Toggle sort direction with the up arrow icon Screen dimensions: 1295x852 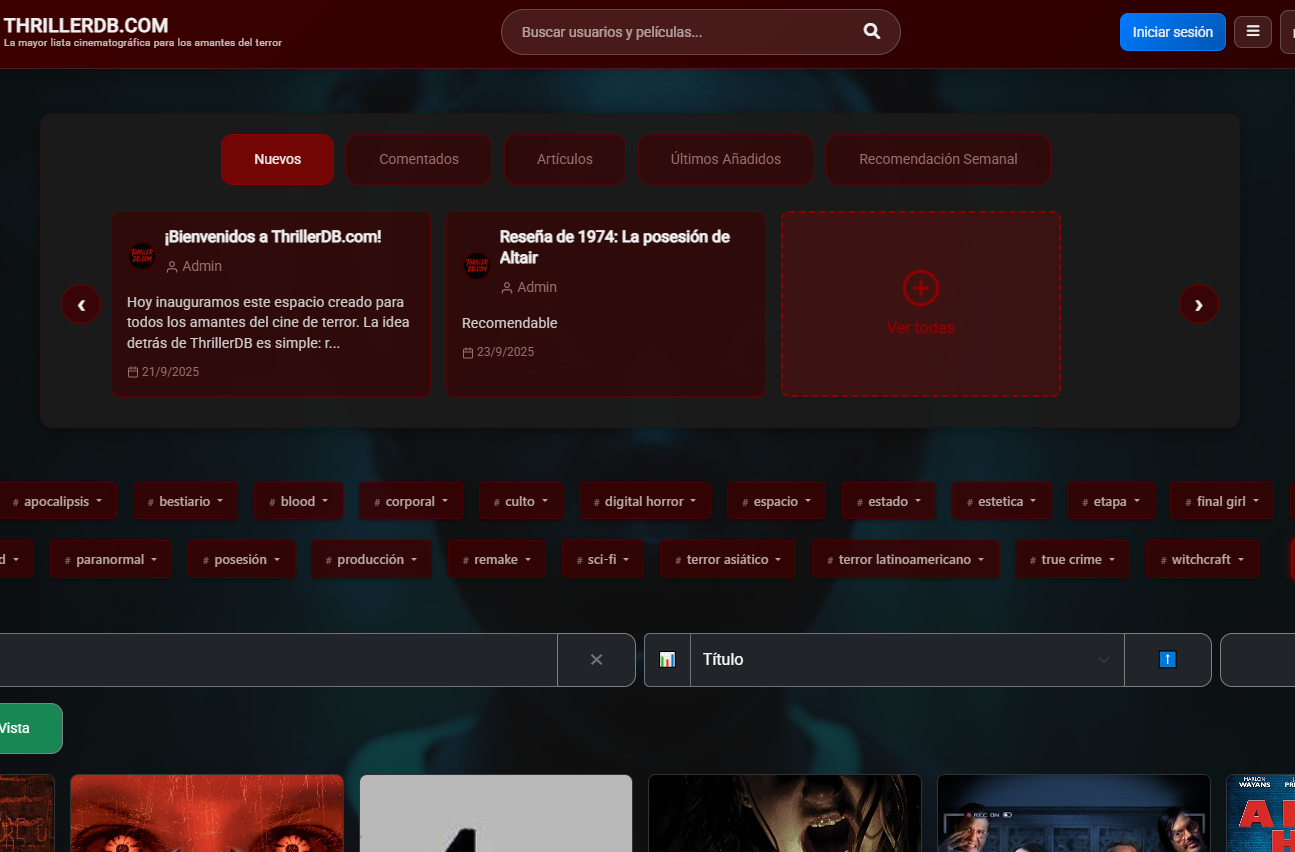point(1167,660)
